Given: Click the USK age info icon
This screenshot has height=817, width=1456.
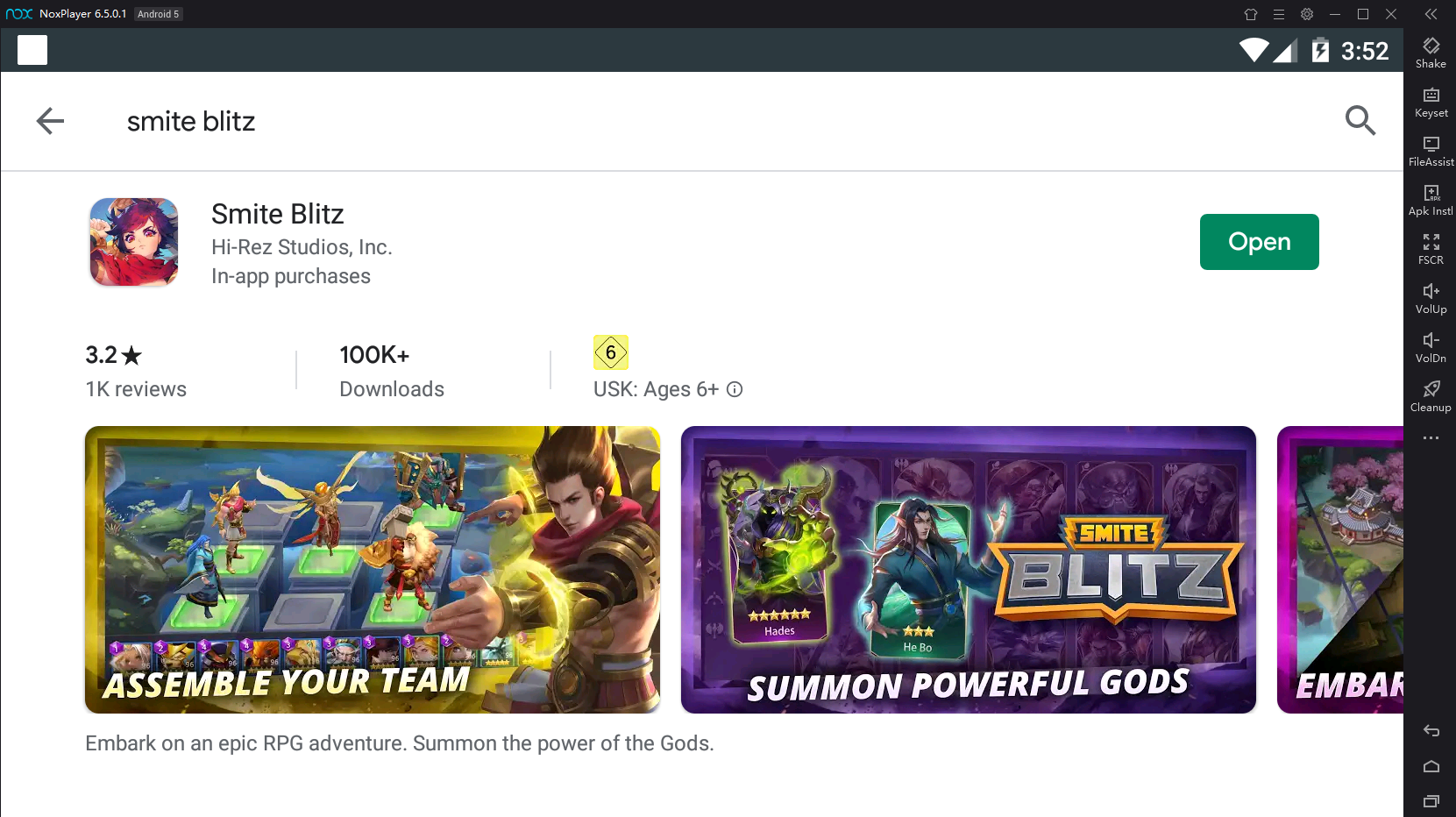Looking at the screenshot, I should [735, 389].
